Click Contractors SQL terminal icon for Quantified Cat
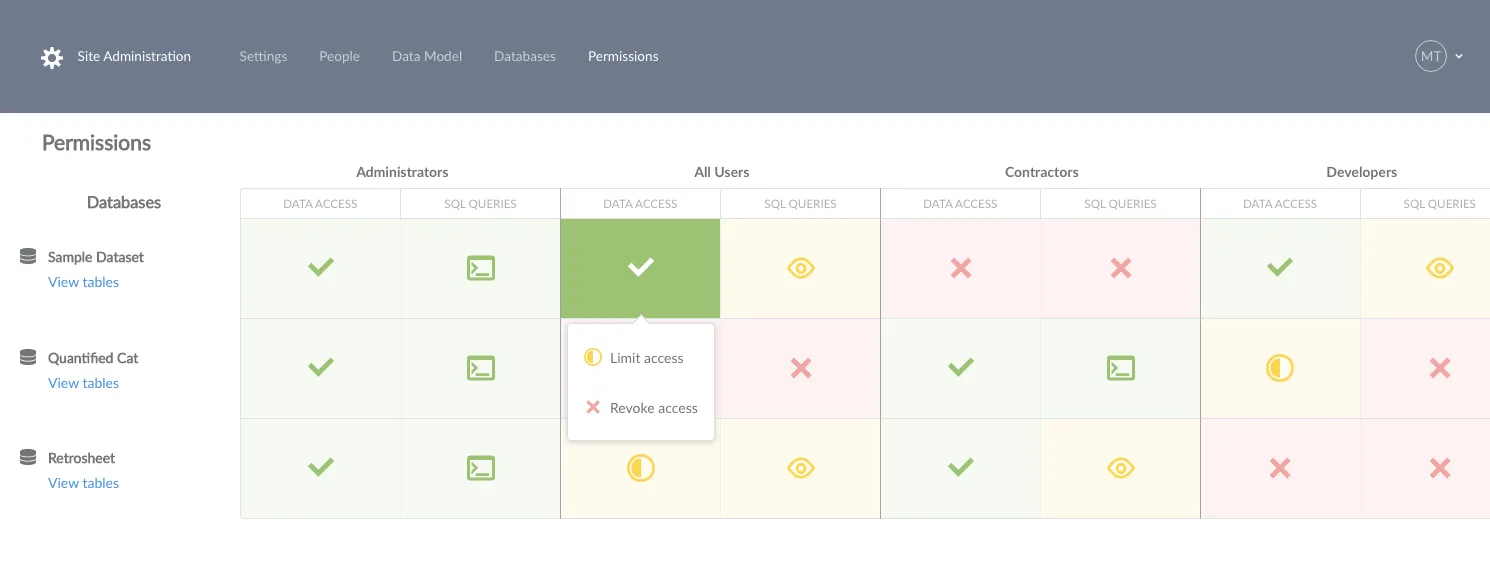1490x565 pixels. (x=1121, y=368)
